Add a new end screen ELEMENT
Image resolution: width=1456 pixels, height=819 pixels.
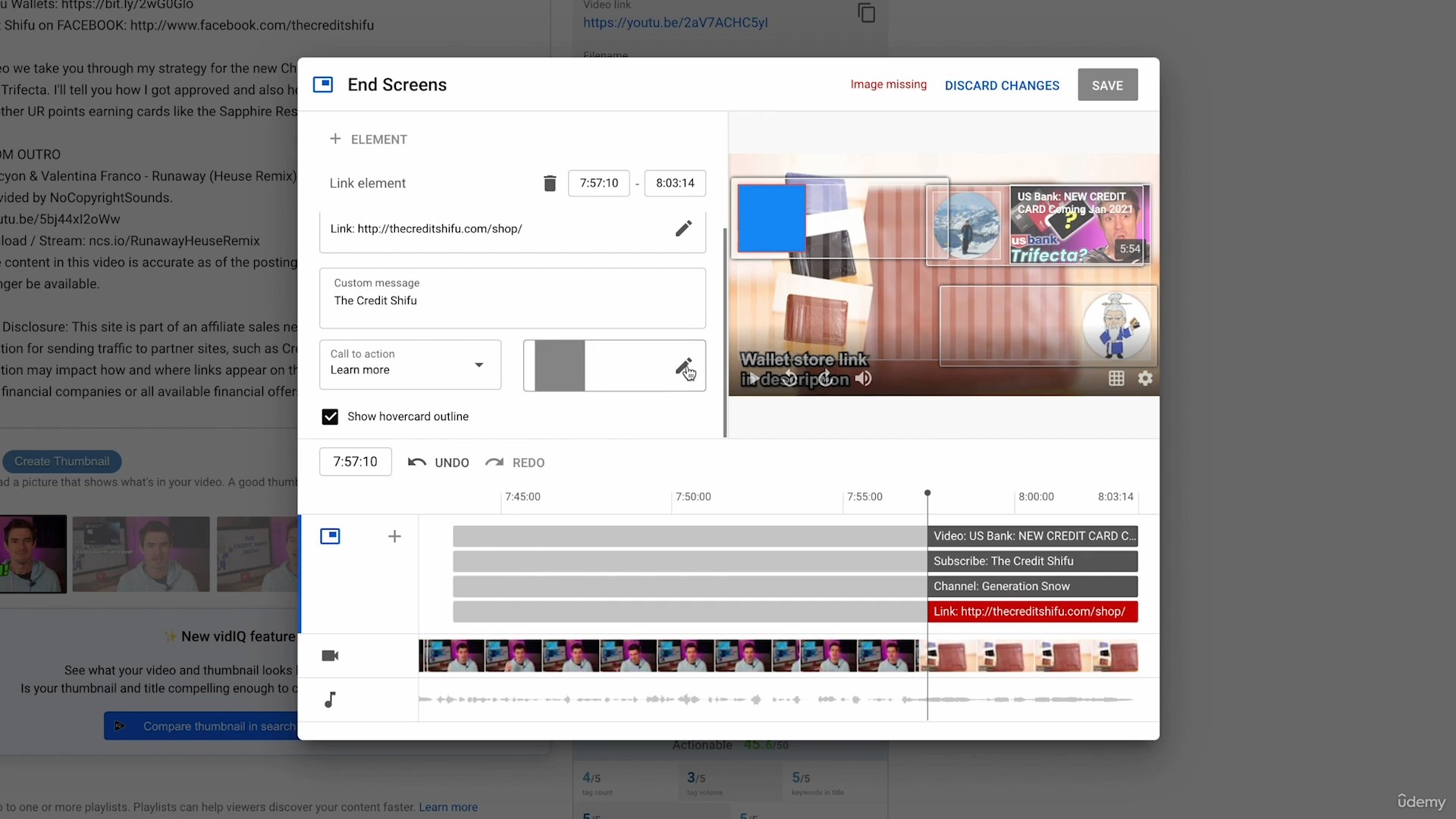(x=369, y=140)
